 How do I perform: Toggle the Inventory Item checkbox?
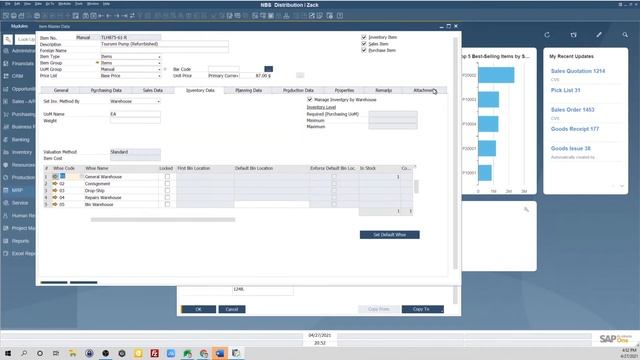pyautogui.click(x=364, y=37)
